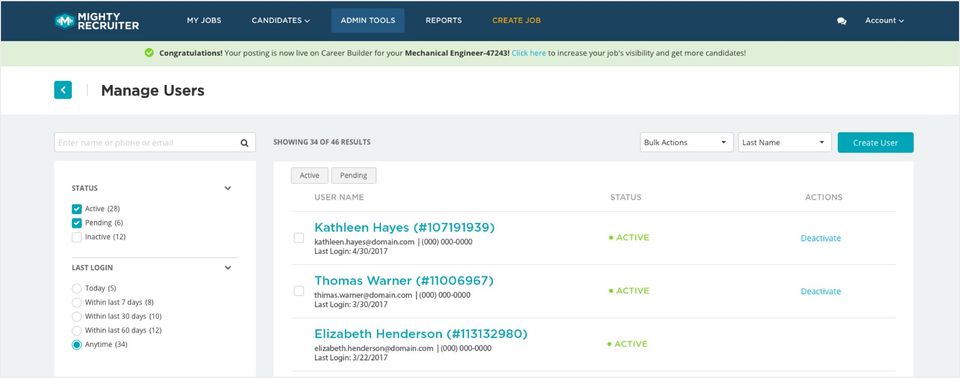This screenshot has height=378, width=960.
Task: Select Kathleen Hayes row checkbox
Action: [299, 238]
